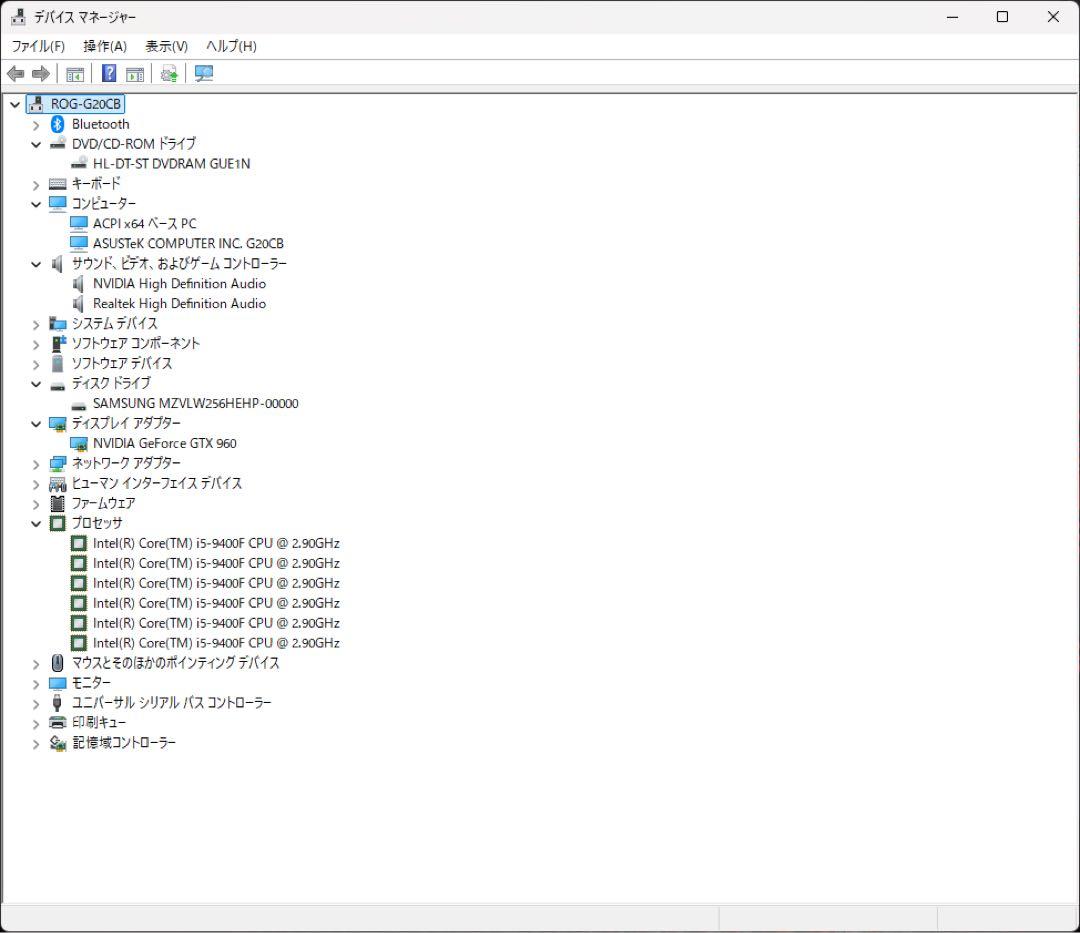Click the HL-DT-ST DVDRAM drive icon
The image size is (1080, 933).
pyautogui.click(x=79, y=163)
